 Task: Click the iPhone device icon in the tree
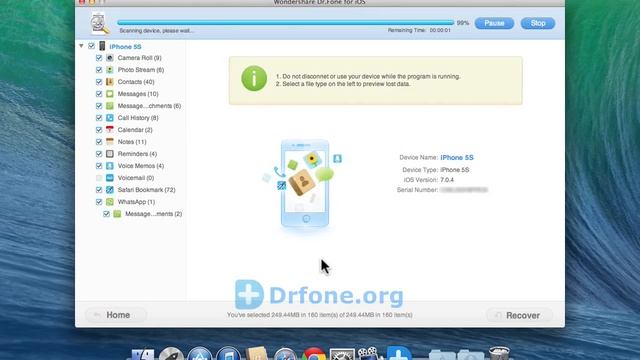pyautogui.click(x=102, y=46)
